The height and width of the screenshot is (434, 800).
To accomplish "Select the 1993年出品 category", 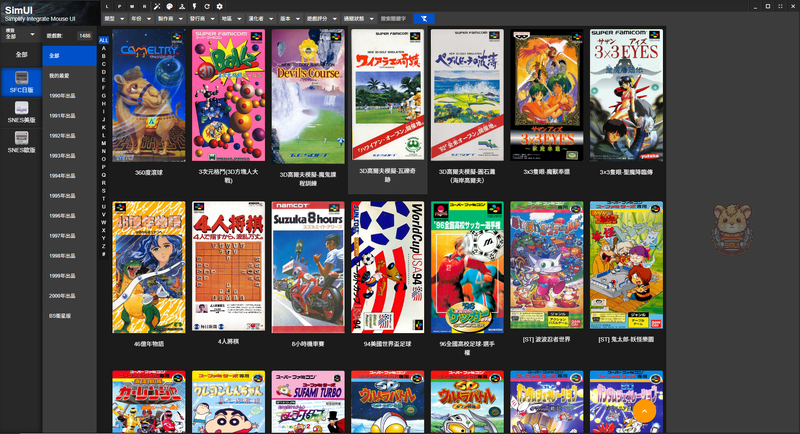I will point(69,156).
